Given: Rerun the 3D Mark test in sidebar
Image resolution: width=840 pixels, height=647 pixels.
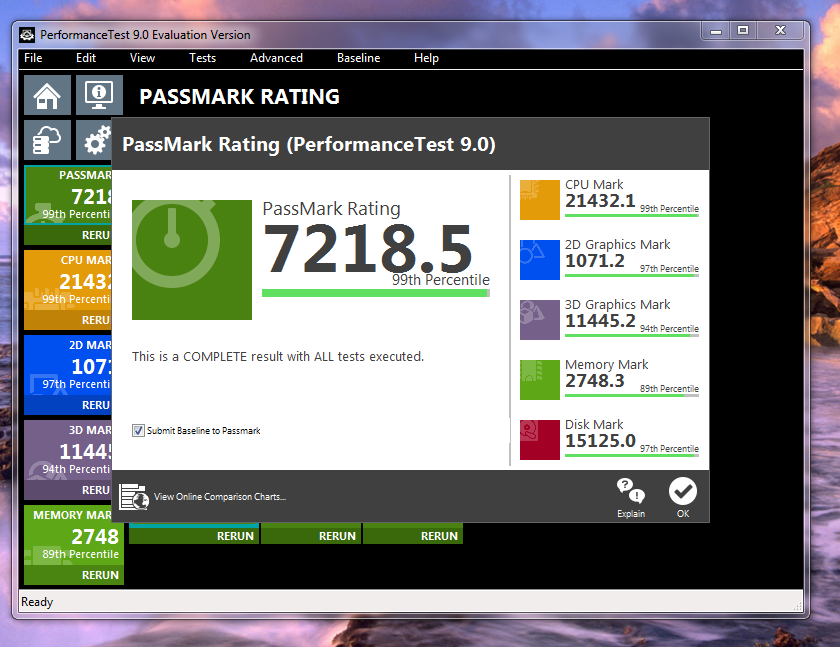Looking at the screenshot, I should [x=68, y=490].
